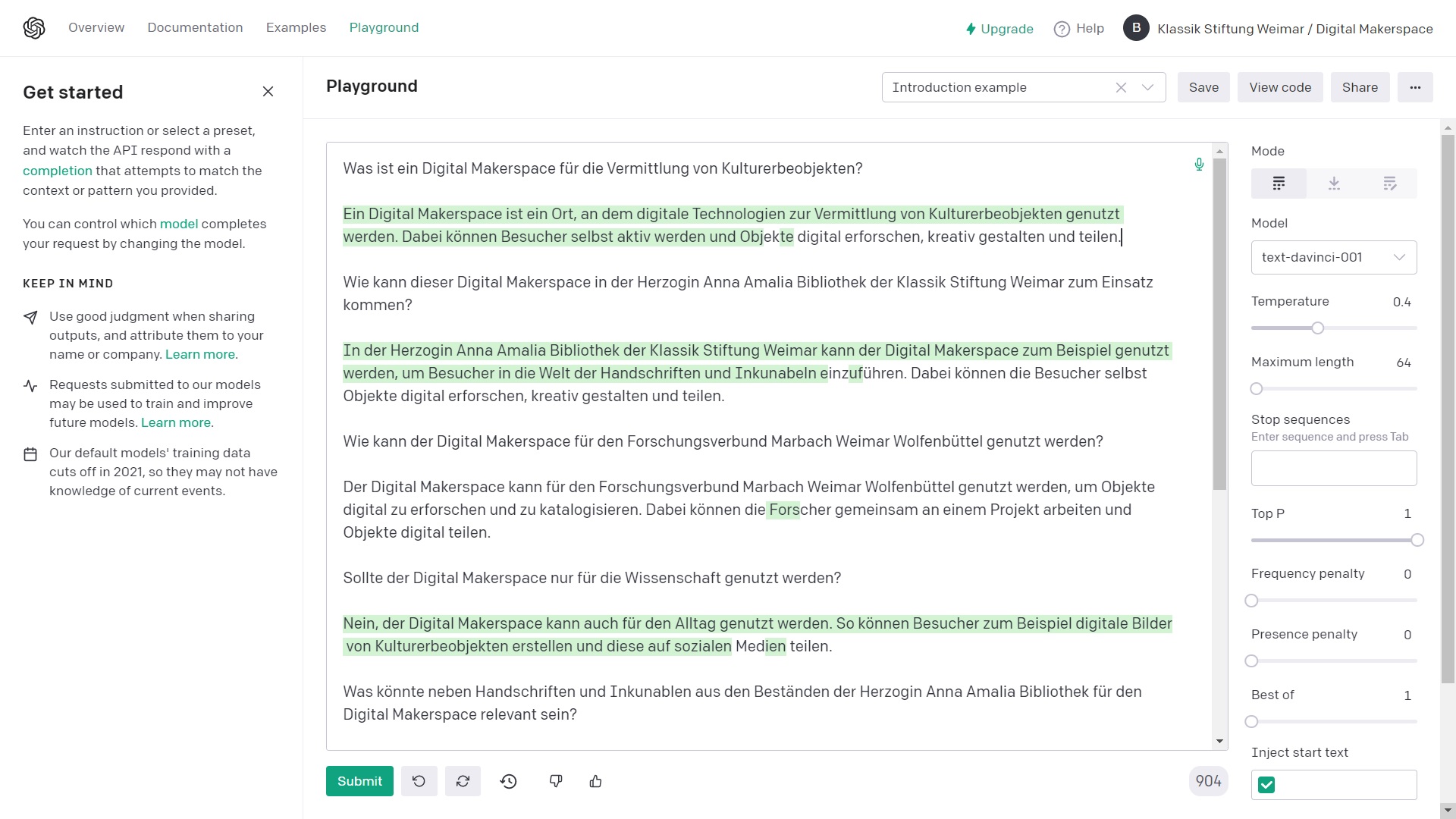The image size is (1456, 819).
Task: Adjust the Maximum length slider
Action: 1257,388
